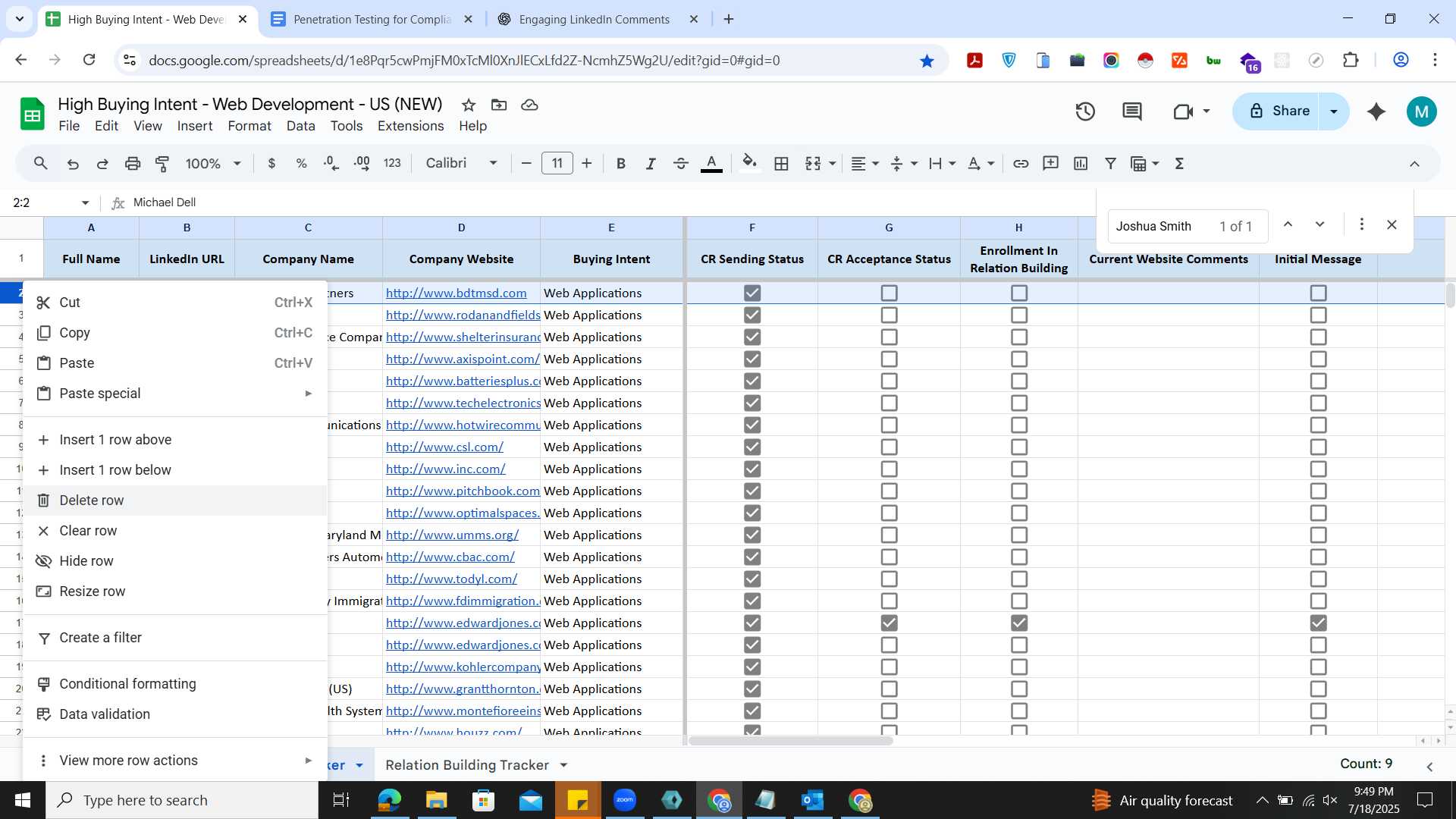Decrease decimal places icon
1456x819 pixels.
(x=331, y=164)
